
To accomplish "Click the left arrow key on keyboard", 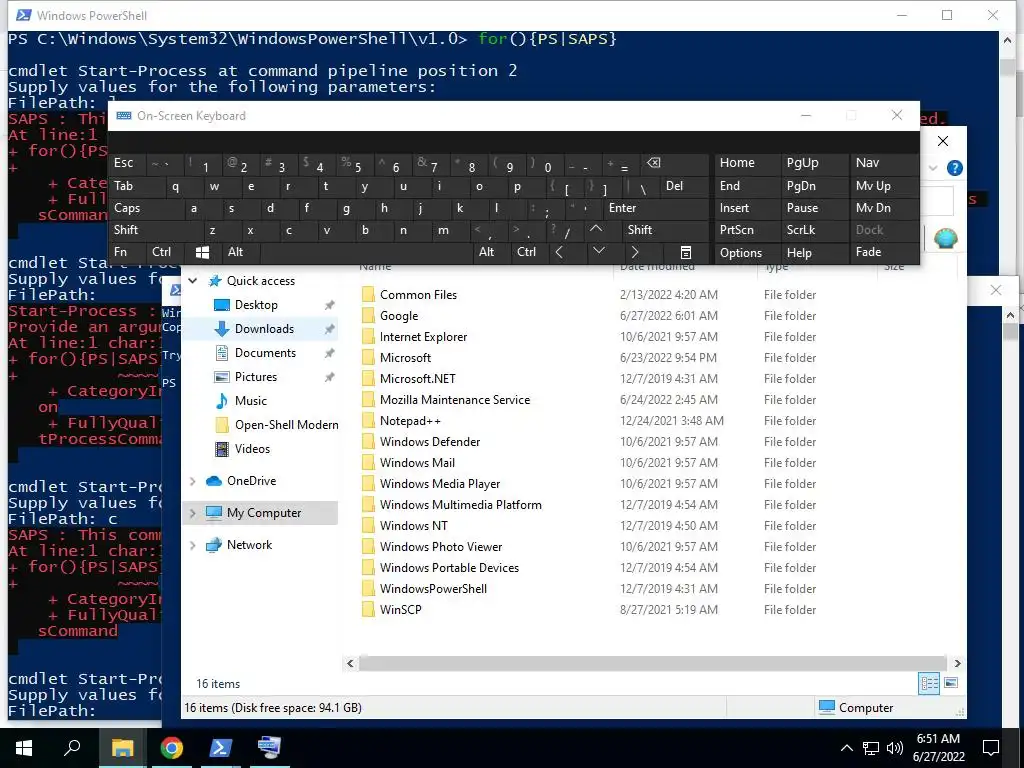I will pos(559,251).
